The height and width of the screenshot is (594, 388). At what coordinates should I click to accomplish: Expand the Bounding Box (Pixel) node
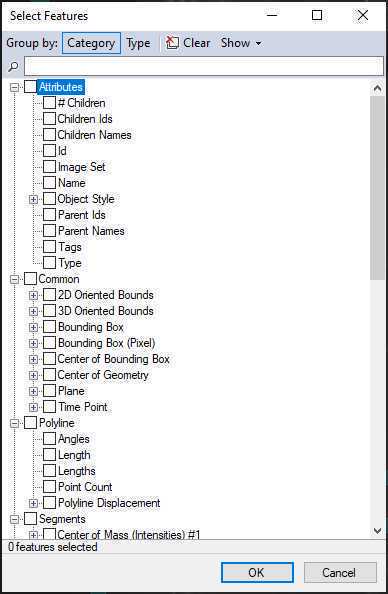point(33,343)
